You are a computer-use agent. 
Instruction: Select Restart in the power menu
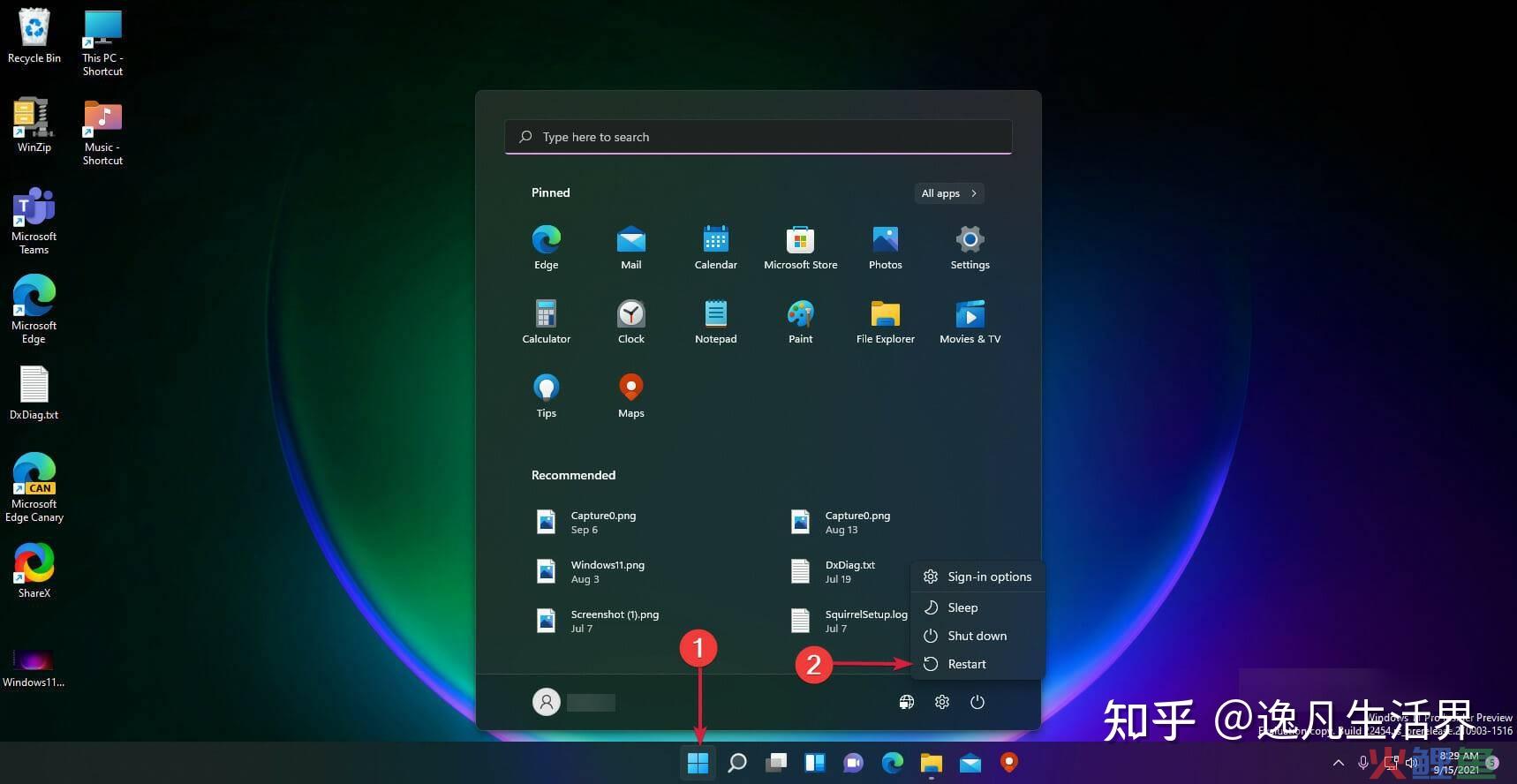pyautogui.click(x=977, y=664)
